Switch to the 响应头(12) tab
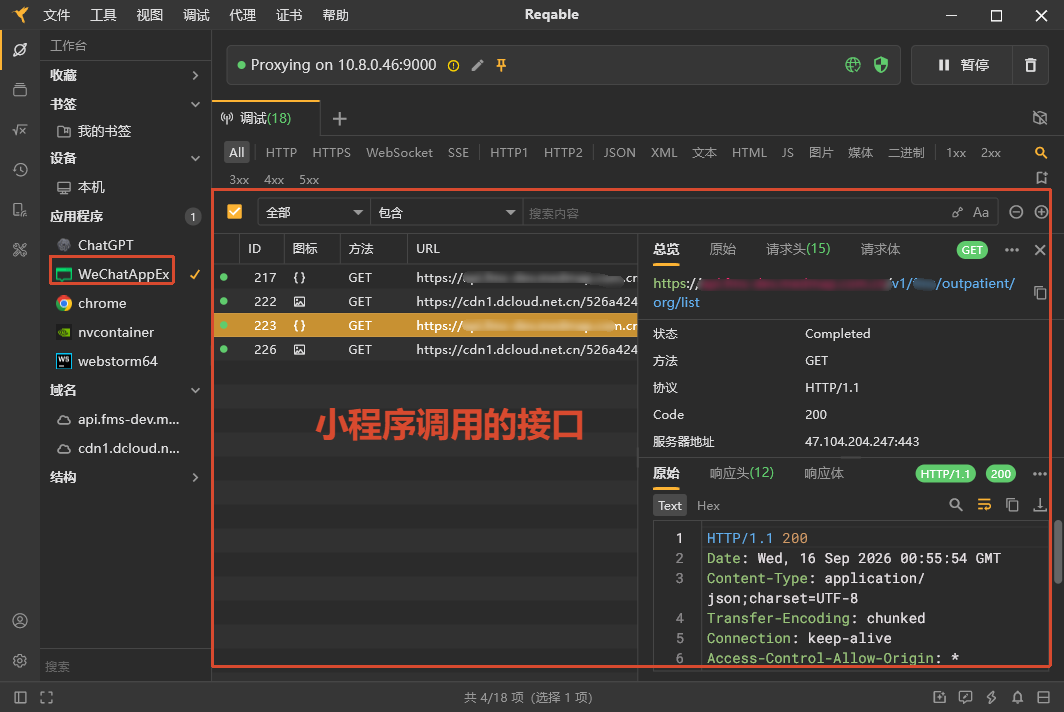Viewport: 1064px width, 712px height. [x=742, y=473]
